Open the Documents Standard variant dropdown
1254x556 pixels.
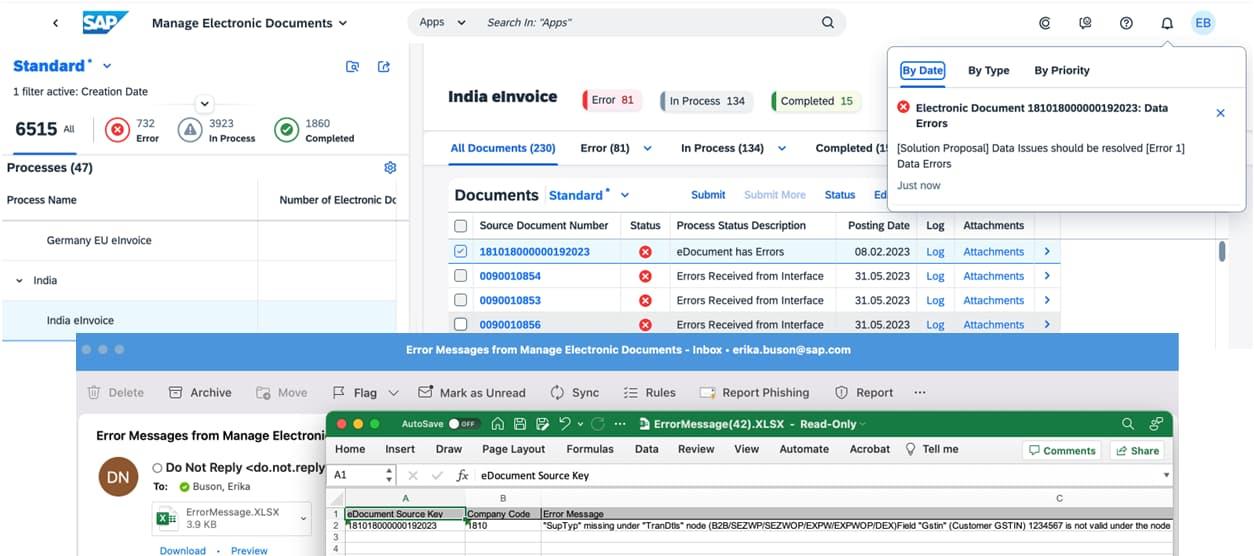(x=625, y=195)
